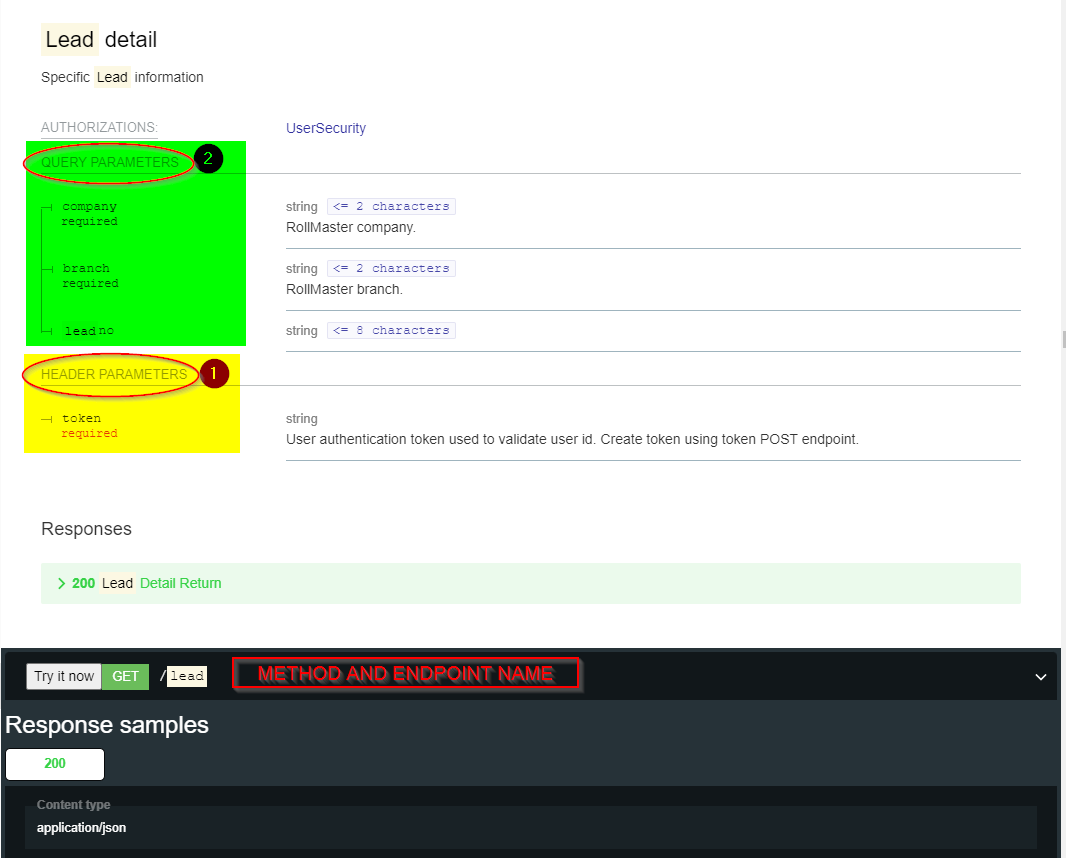This screenshot has width=1066, height=858.
Task: Click the Lead detail page heading
Action: 99,39
